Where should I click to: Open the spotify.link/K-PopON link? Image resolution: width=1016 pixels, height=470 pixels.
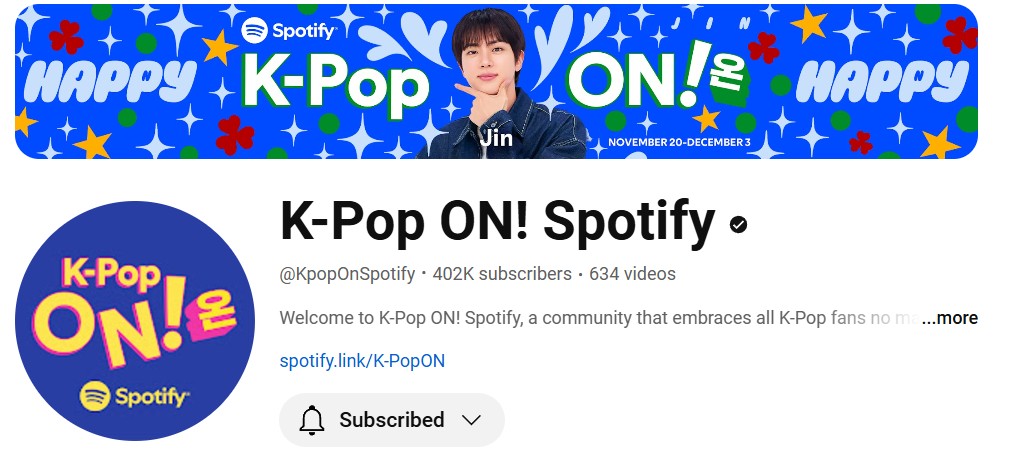click(362, 361)
